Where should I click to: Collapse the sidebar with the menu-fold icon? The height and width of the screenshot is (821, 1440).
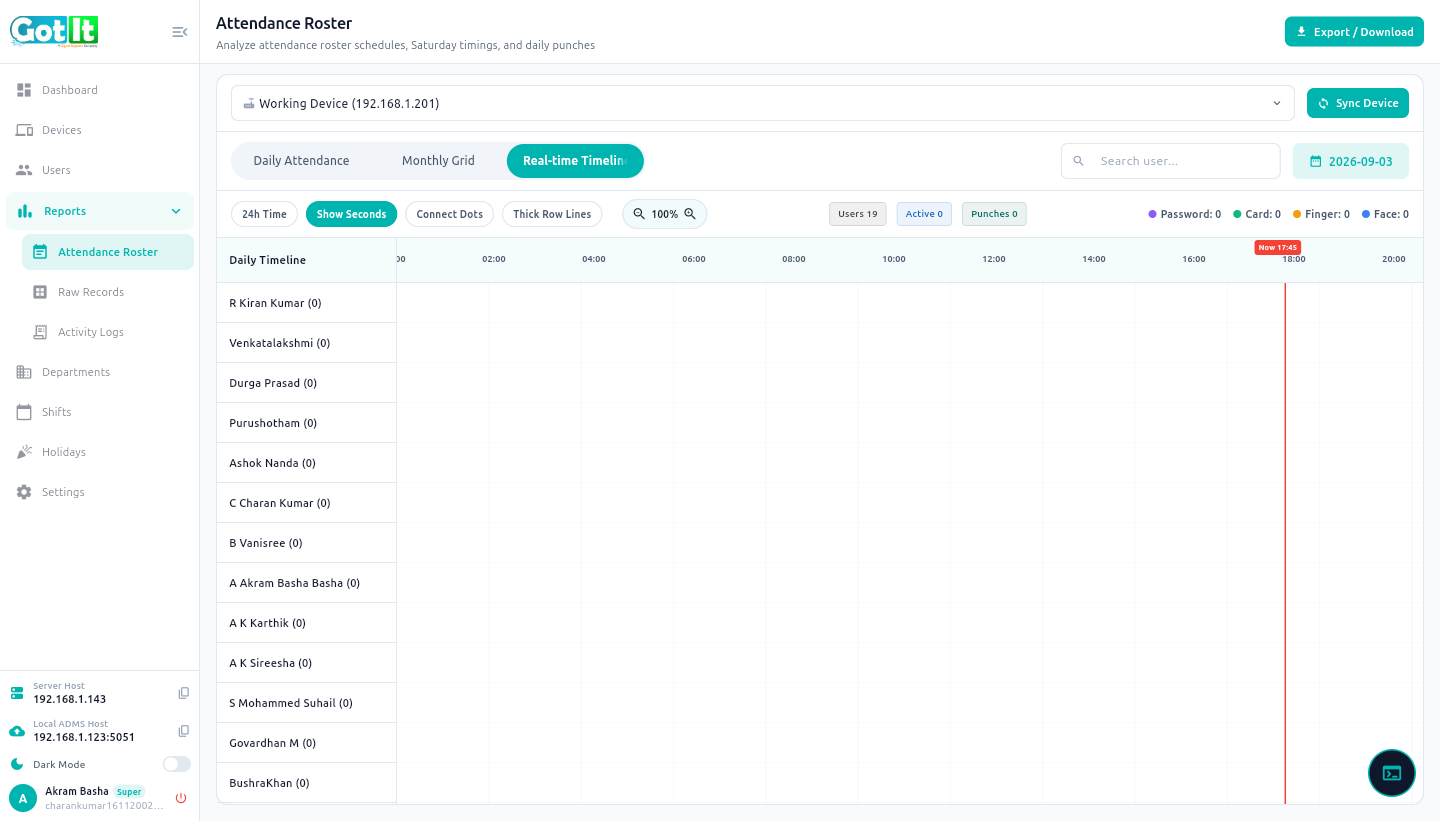click(180, 32)
